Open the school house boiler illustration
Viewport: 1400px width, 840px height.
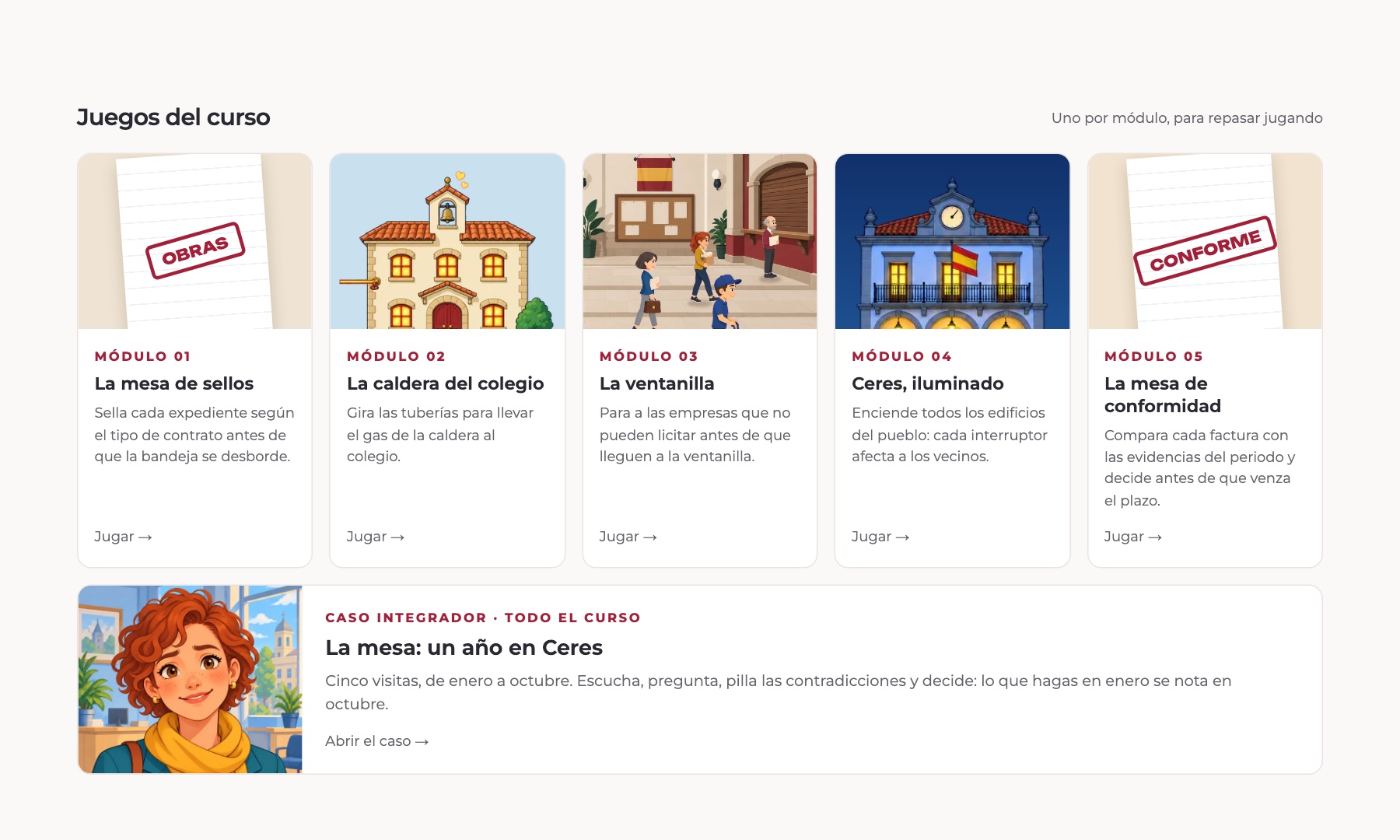click(x=447, y=241)
